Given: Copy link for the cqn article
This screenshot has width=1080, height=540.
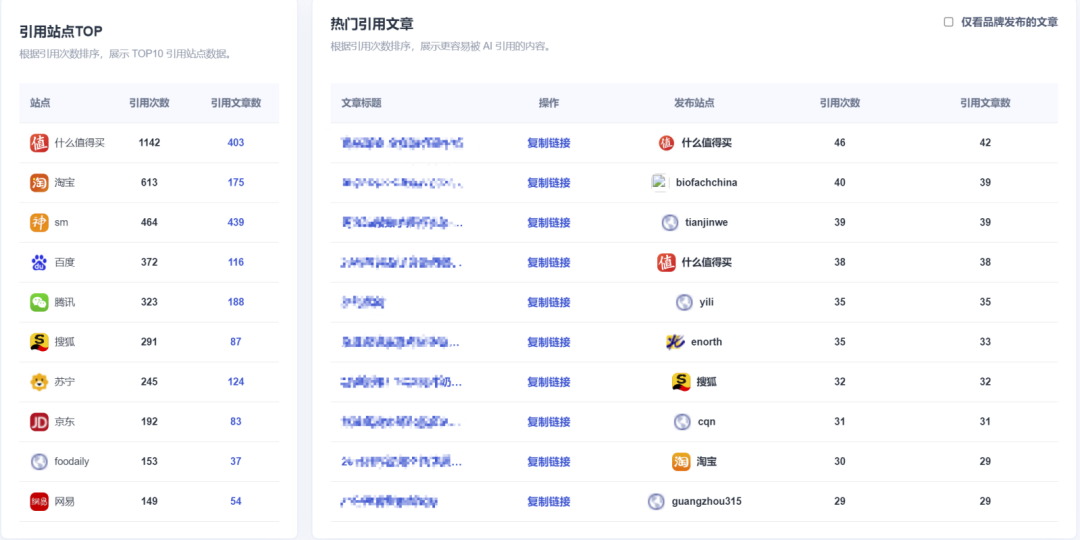Looking at the screenshot, I should tap(548, 422).
